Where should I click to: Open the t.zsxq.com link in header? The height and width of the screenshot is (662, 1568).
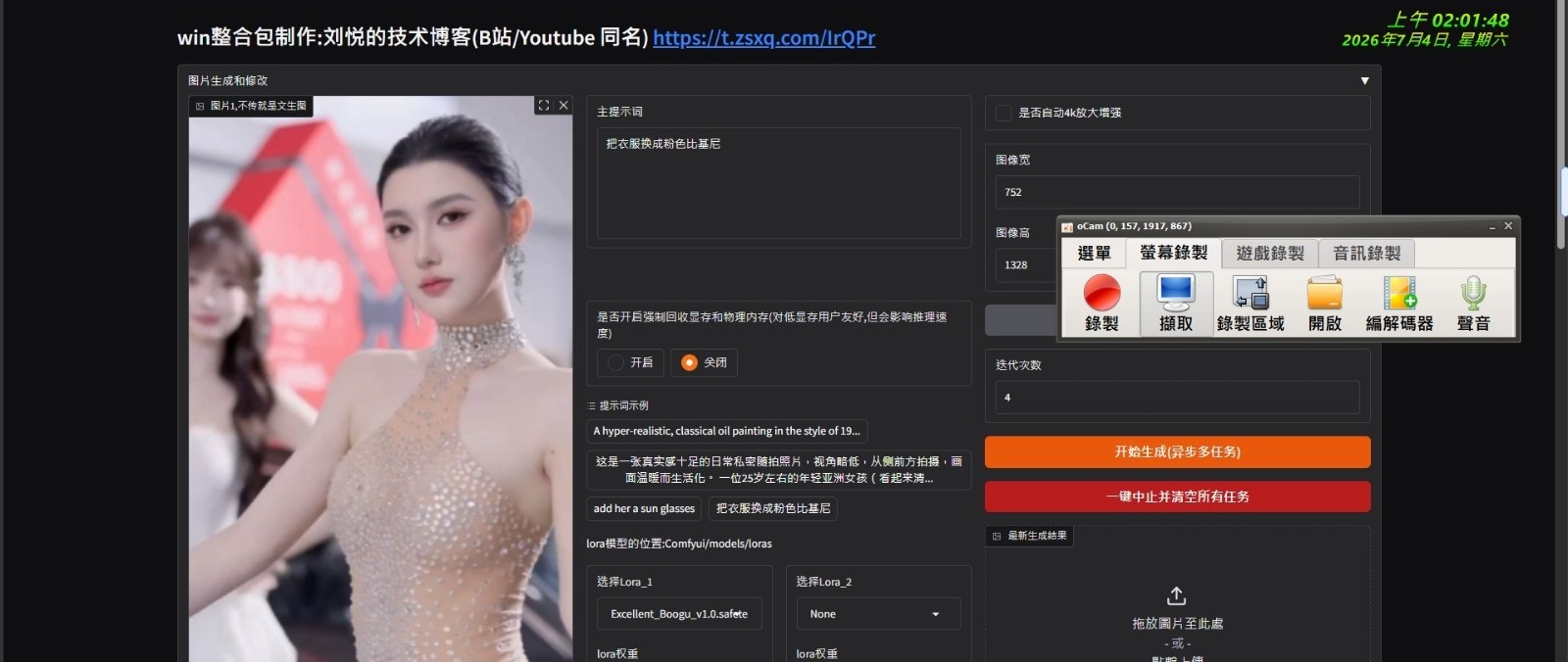click(764, 38)
